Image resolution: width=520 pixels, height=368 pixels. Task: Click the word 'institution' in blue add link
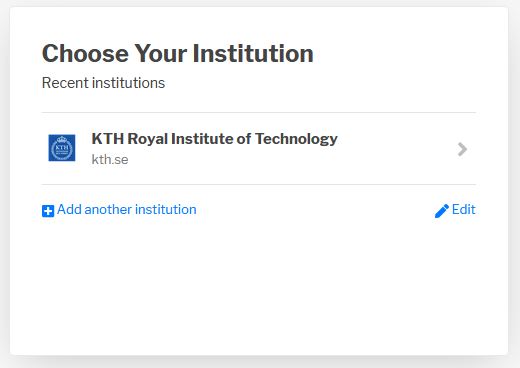tap(166, 210)
